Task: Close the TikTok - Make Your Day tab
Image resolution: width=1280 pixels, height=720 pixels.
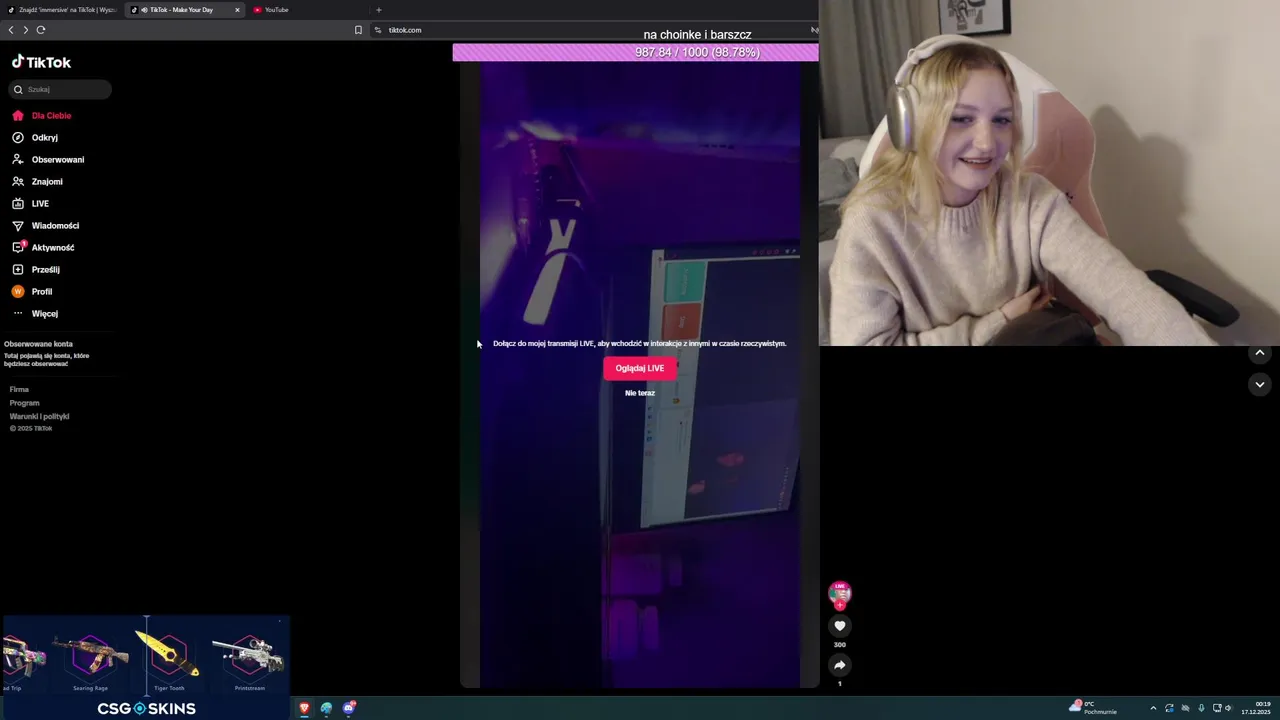Action: point(237,10)
